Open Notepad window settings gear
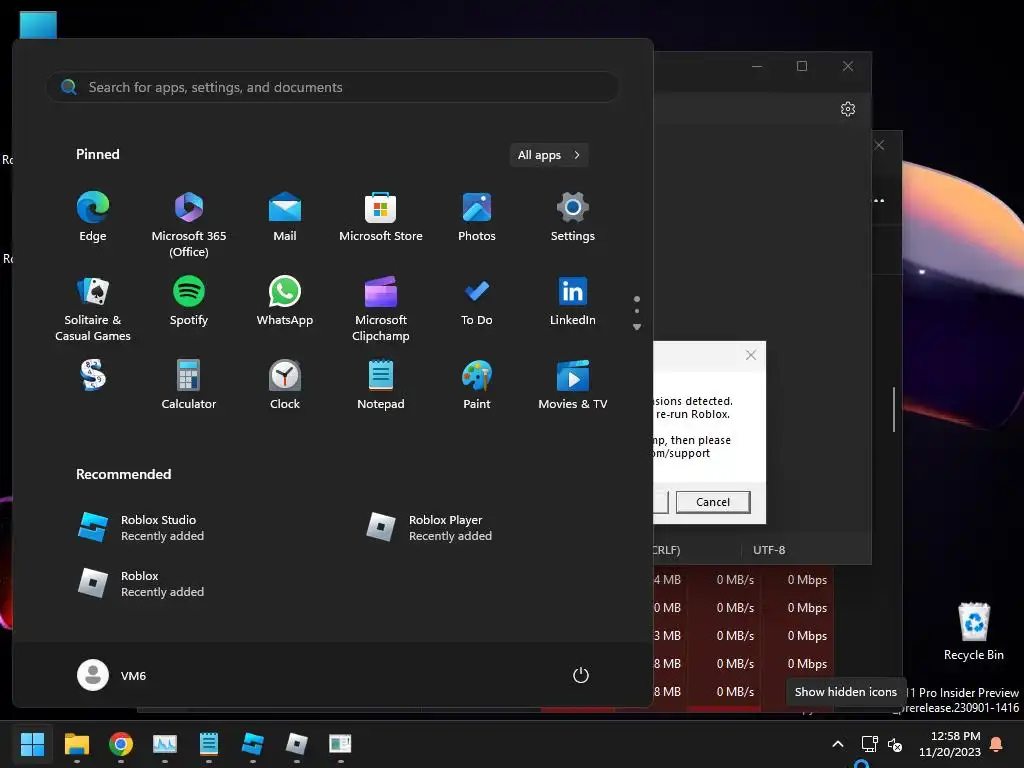 [848, 109]
